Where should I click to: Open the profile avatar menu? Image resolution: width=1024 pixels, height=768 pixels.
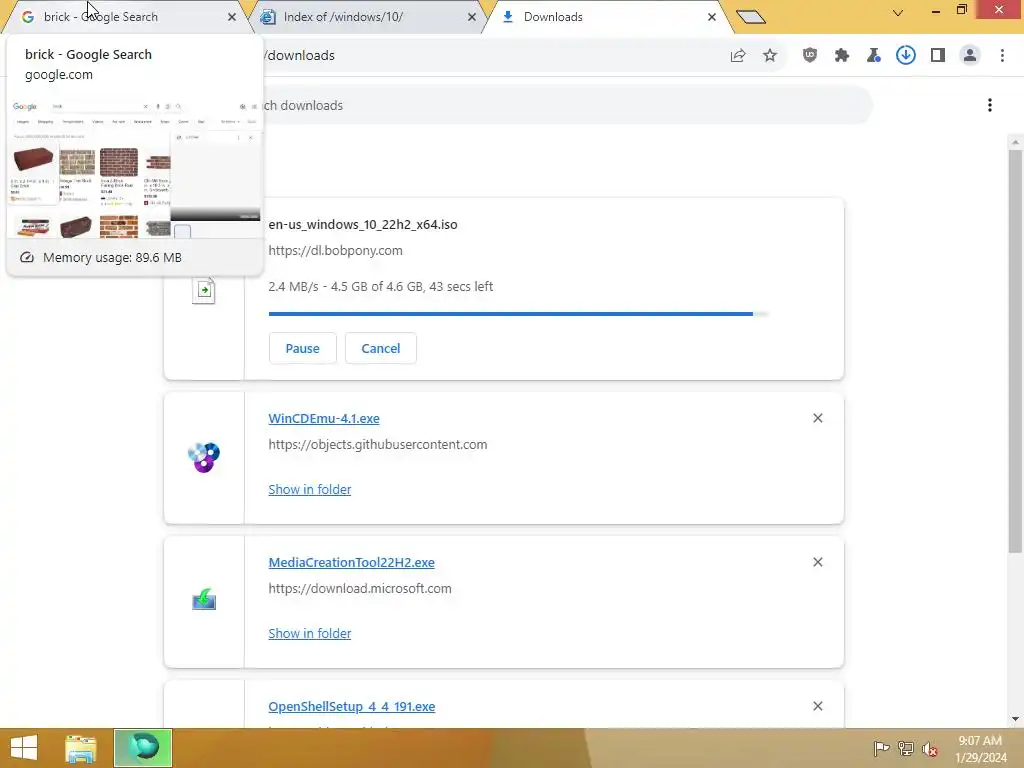click(x=970, y=56)
